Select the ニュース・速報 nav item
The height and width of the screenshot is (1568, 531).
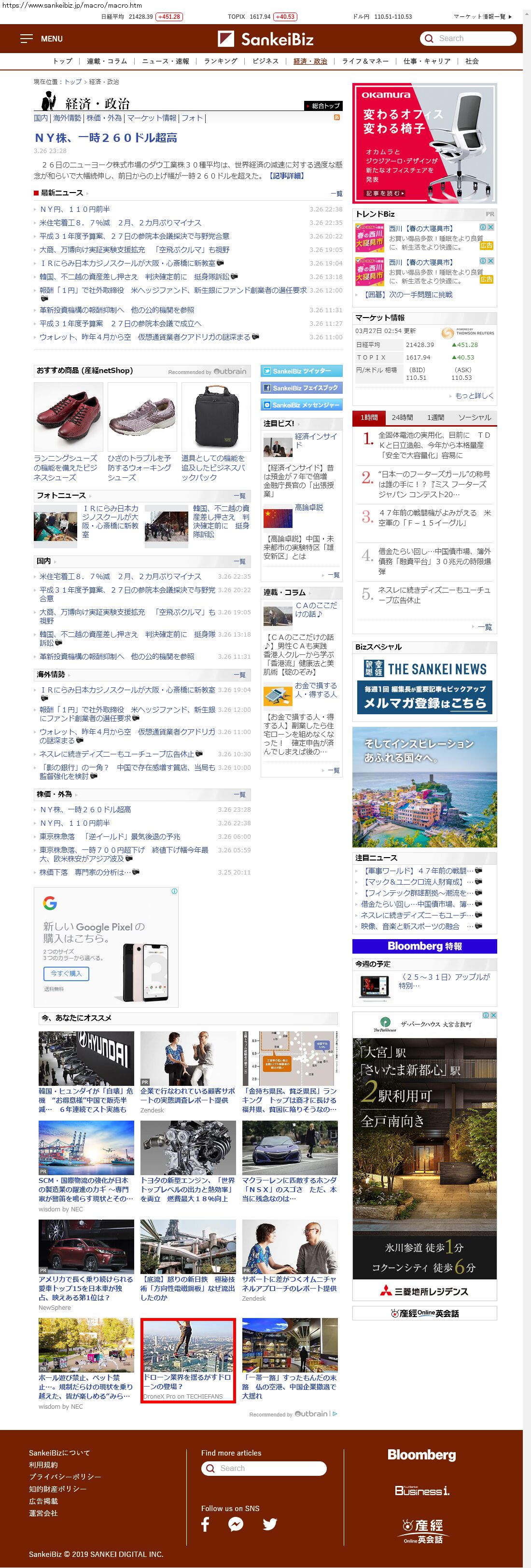165,61
